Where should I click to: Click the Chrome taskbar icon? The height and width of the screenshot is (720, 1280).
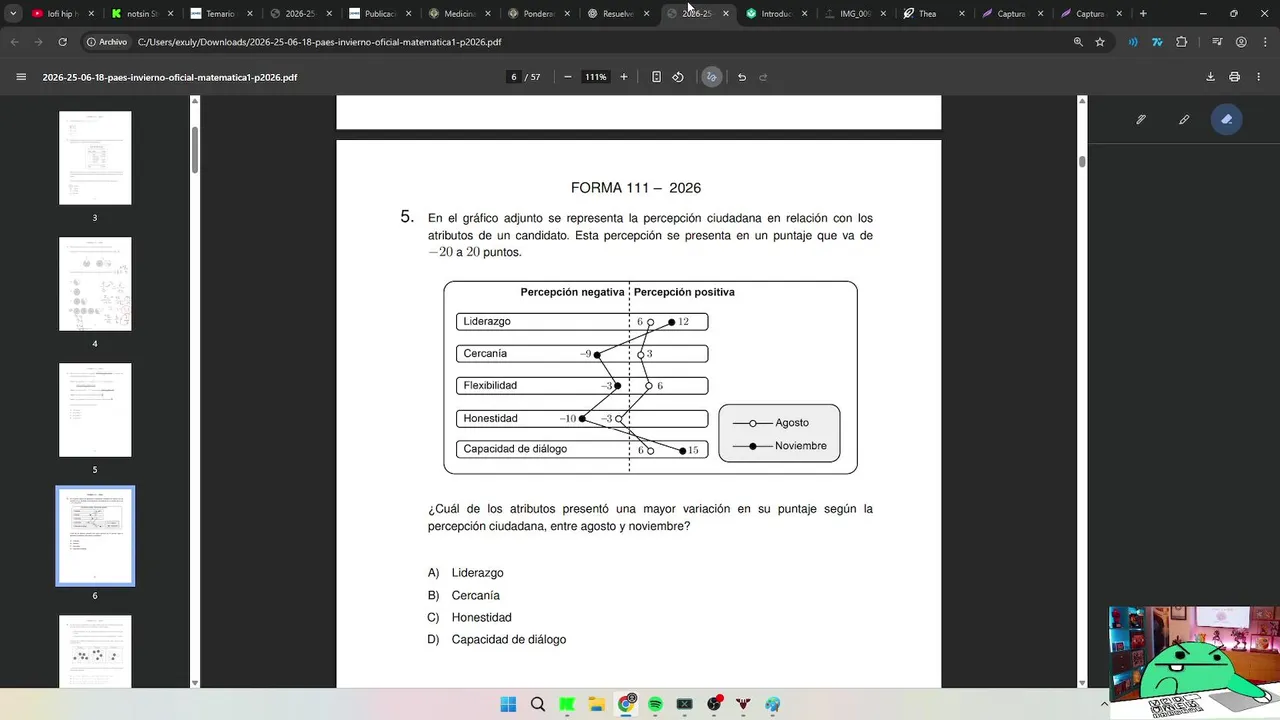pyautogui.click(x=626, y=704)
